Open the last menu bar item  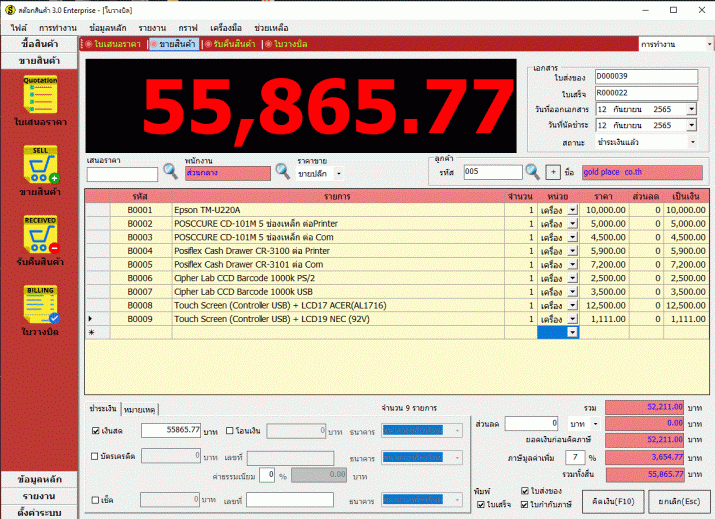[271, 28]
